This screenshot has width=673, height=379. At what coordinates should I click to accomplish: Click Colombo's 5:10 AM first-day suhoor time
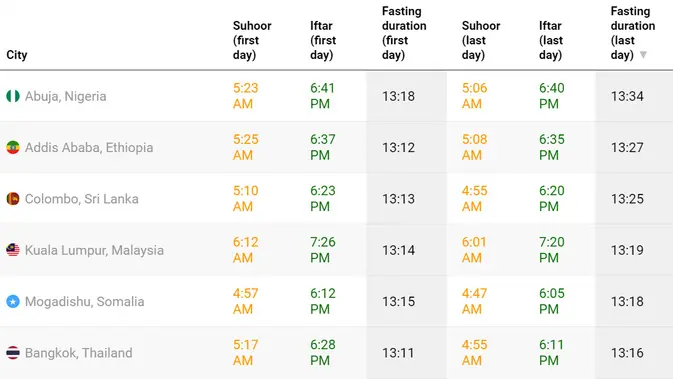coord(246,199)
